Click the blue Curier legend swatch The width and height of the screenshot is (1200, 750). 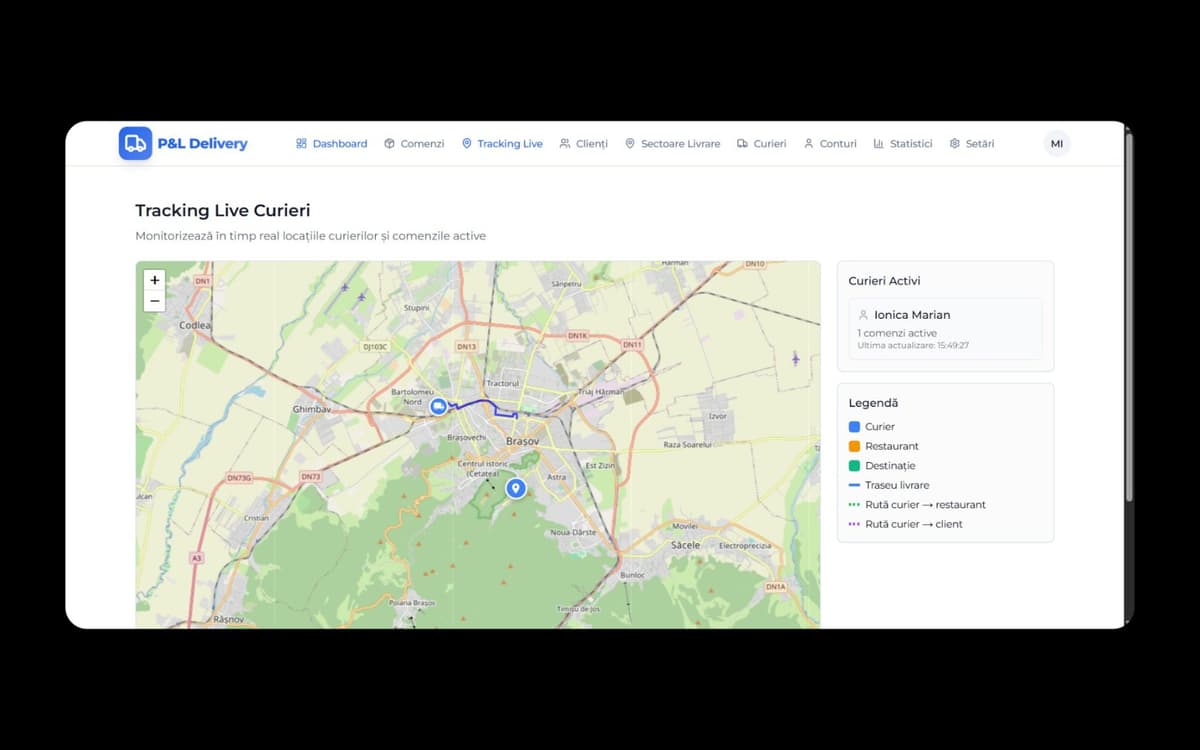[x=854, y=427]
